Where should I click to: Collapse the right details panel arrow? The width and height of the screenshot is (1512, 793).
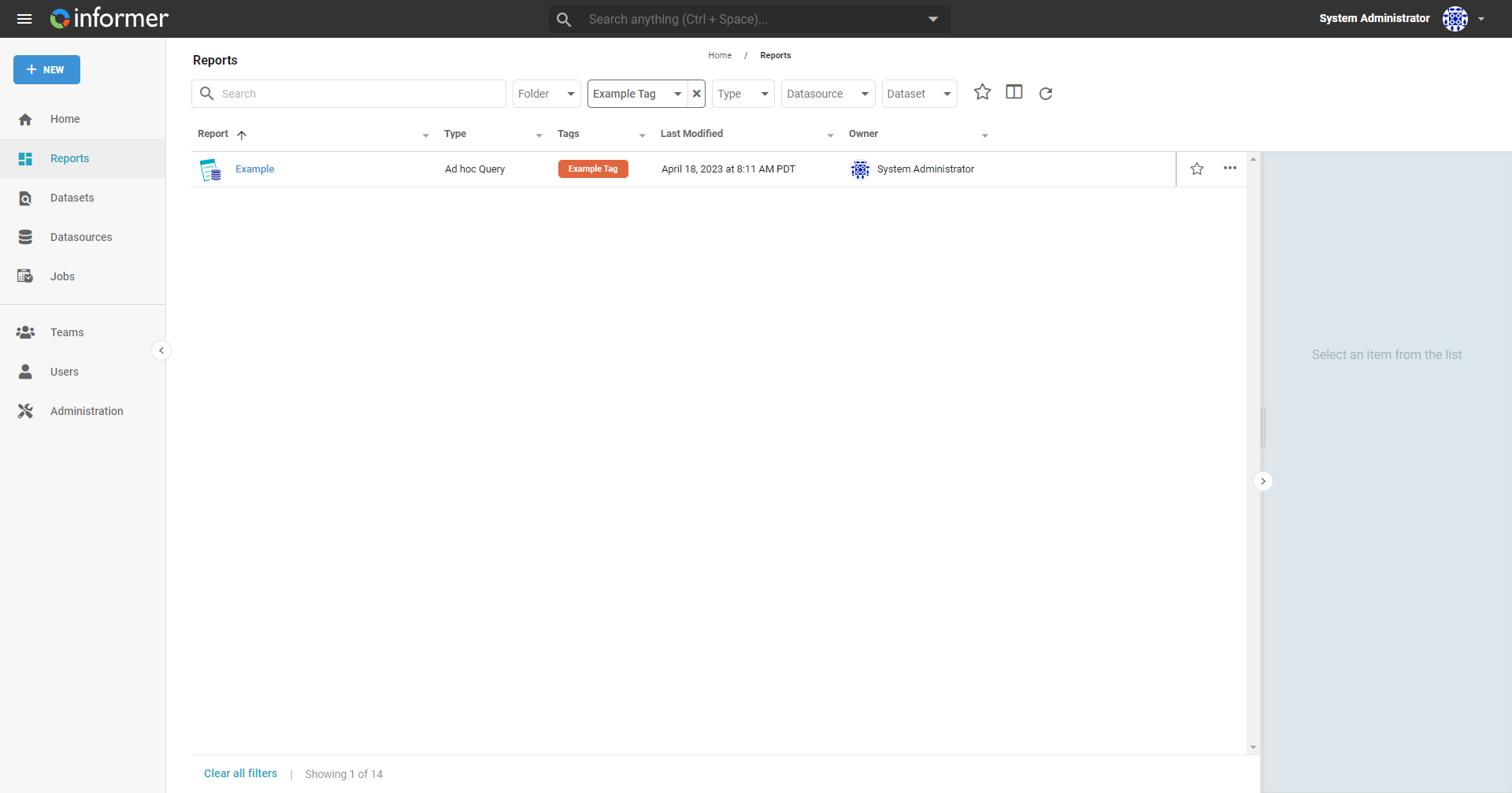pos(1263,481)
